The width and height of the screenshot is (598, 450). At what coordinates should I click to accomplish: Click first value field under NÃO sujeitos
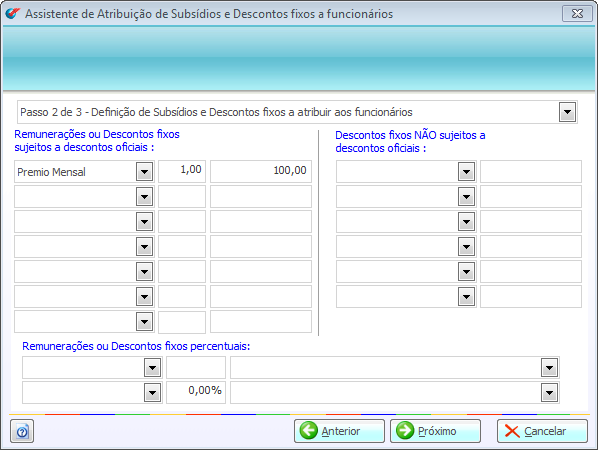531,171
